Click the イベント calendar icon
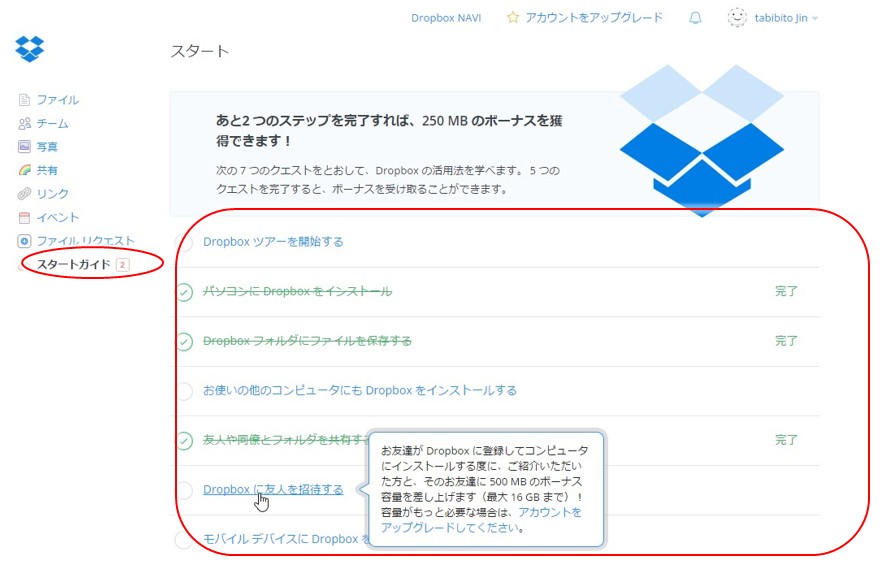The height and width of the screenshot is (567, 893). coord(24,217)
